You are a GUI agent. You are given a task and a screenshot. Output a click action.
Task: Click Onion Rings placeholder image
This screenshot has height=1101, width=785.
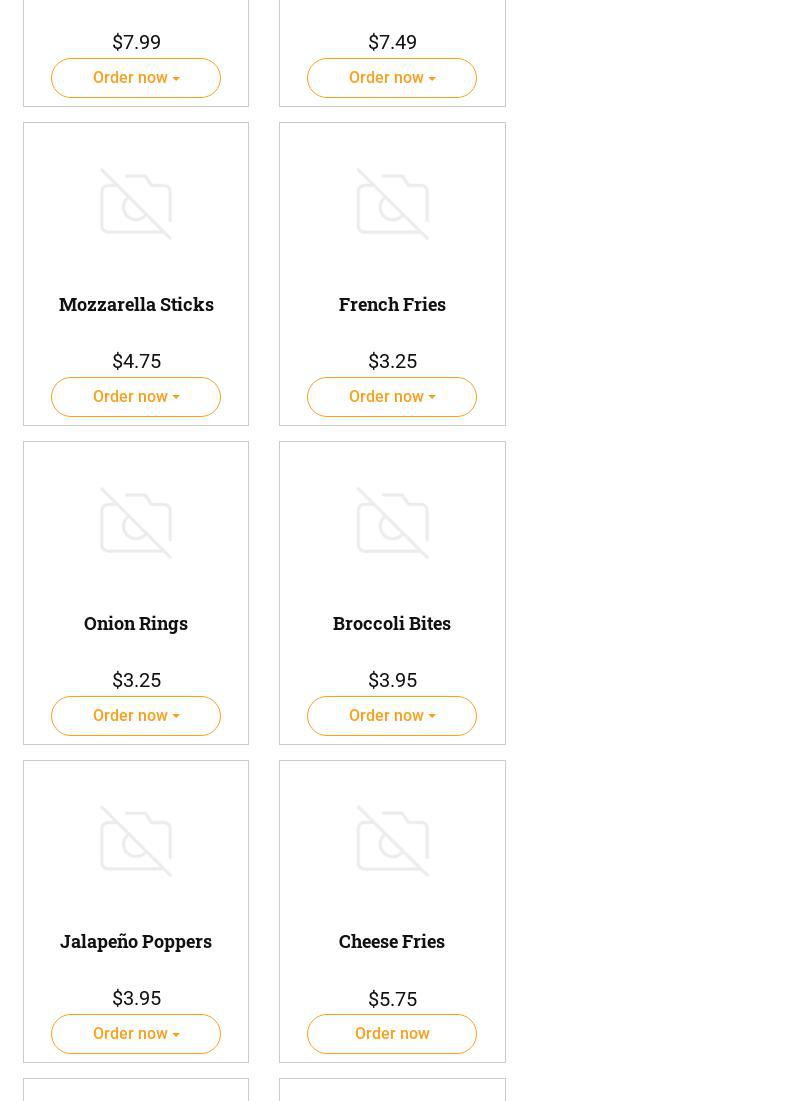tap(136, 523)
